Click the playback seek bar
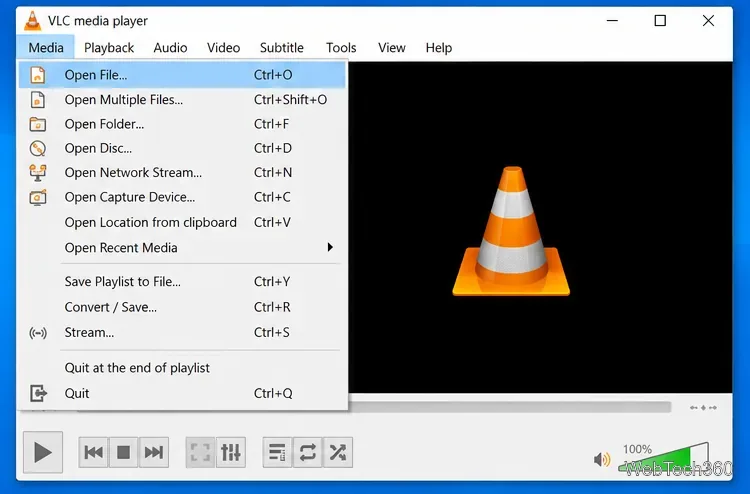 (x=510, y=407)
